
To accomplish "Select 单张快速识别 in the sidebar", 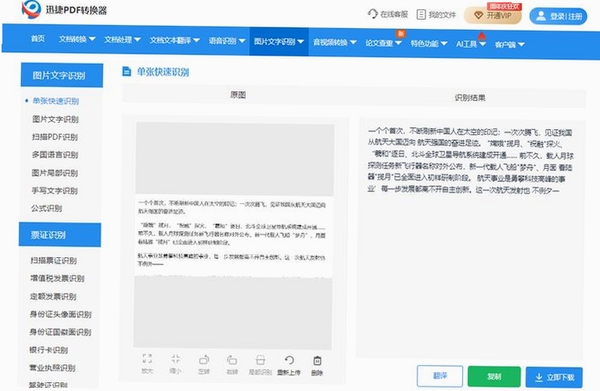I will point(55,101).
